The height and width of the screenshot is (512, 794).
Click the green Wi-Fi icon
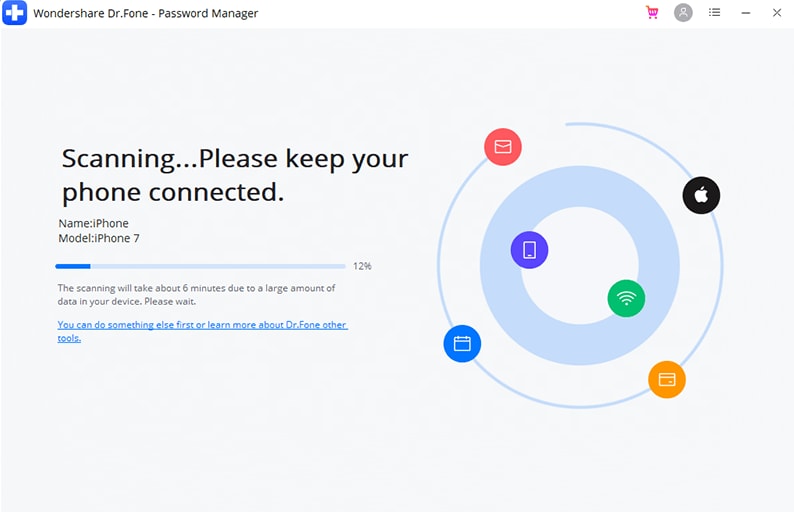(626, 298)
